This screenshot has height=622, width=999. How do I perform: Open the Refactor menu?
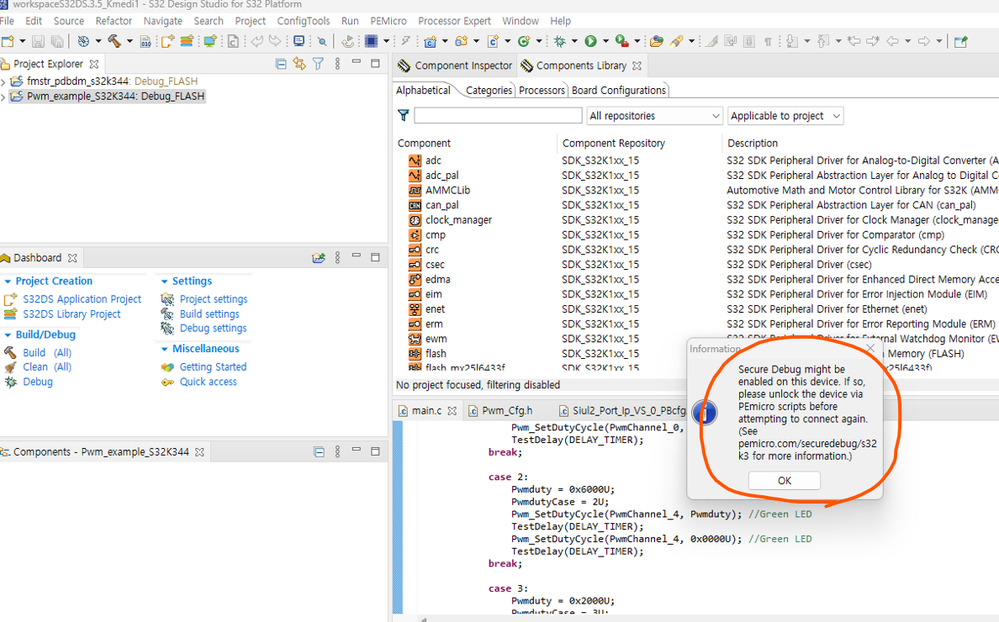tap(113, 21)
